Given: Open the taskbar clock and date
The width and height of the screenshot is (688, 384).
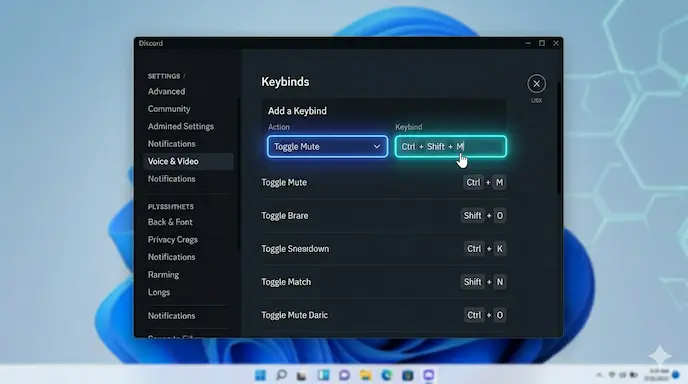Looking at the screenshot, I should (x=656, y=375).
